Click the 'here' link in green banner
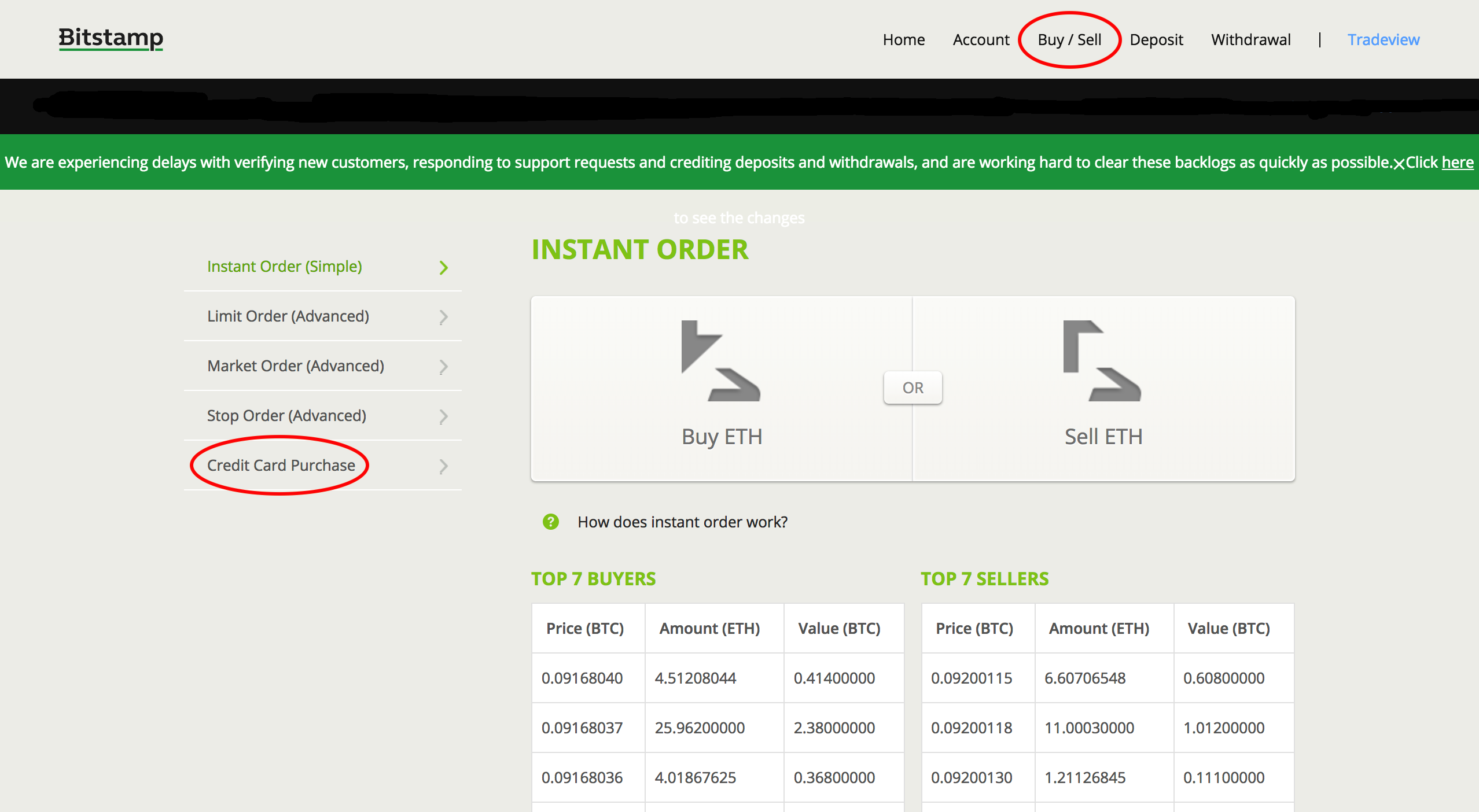The width and height of the screenshot is (1479, 812). [1457, 163]
